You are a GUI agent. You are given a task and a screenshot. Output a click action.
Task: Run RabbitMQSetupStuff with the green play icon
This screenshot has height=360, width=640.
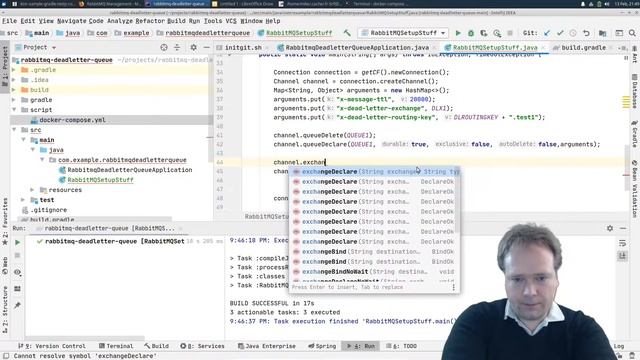[x=458, y=33]
